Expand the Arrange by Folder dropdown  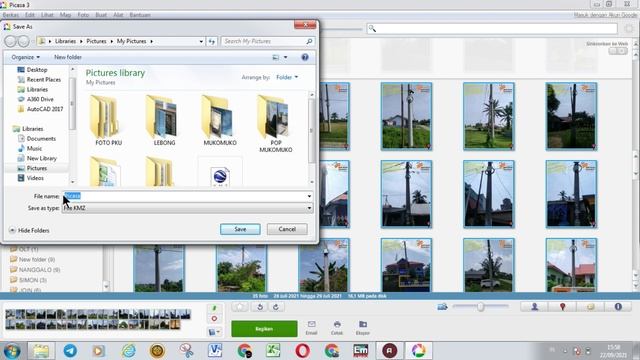click(287, 77)
